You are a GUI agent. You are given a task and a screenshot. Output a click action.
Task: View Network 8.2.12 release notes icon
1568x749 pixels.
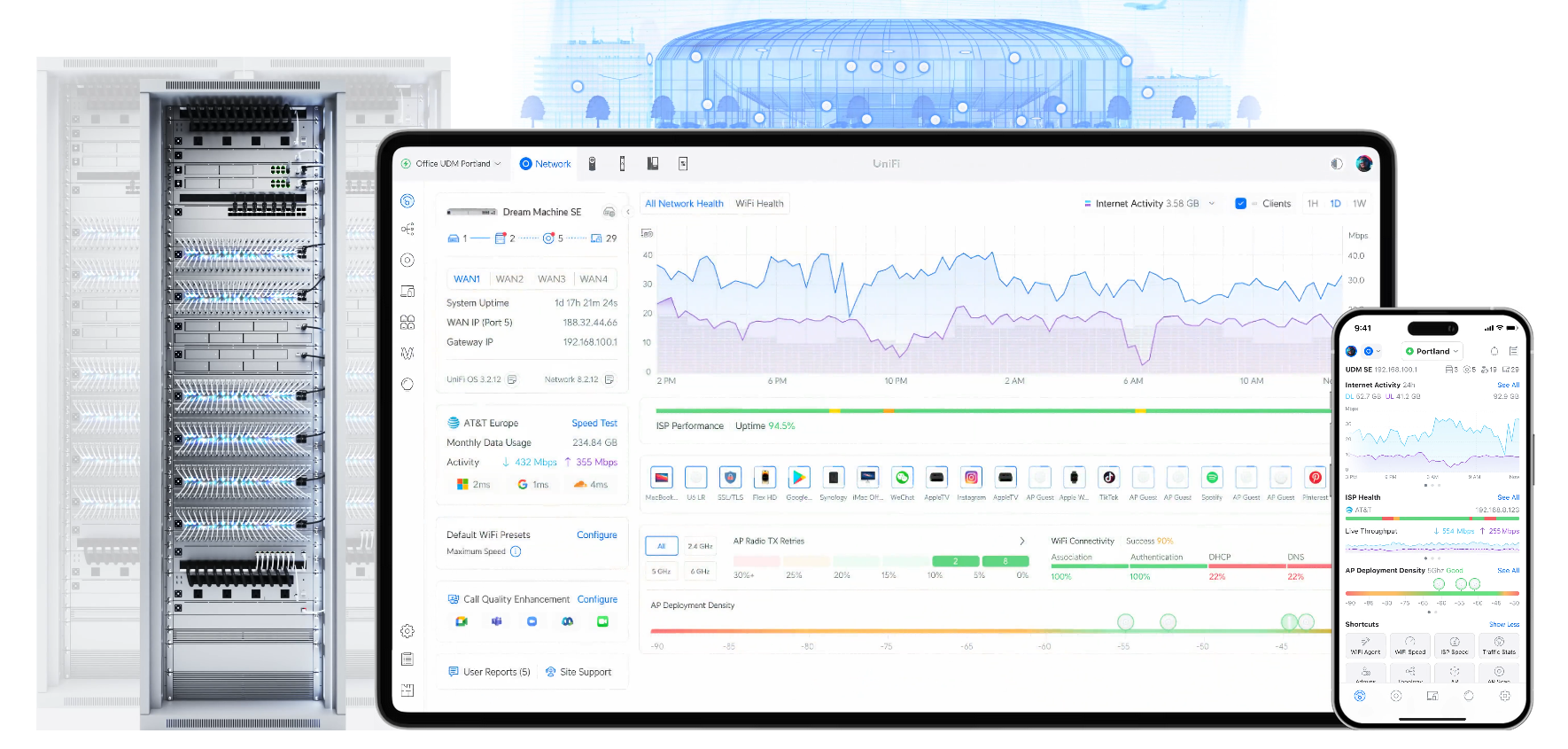(609, 379)
